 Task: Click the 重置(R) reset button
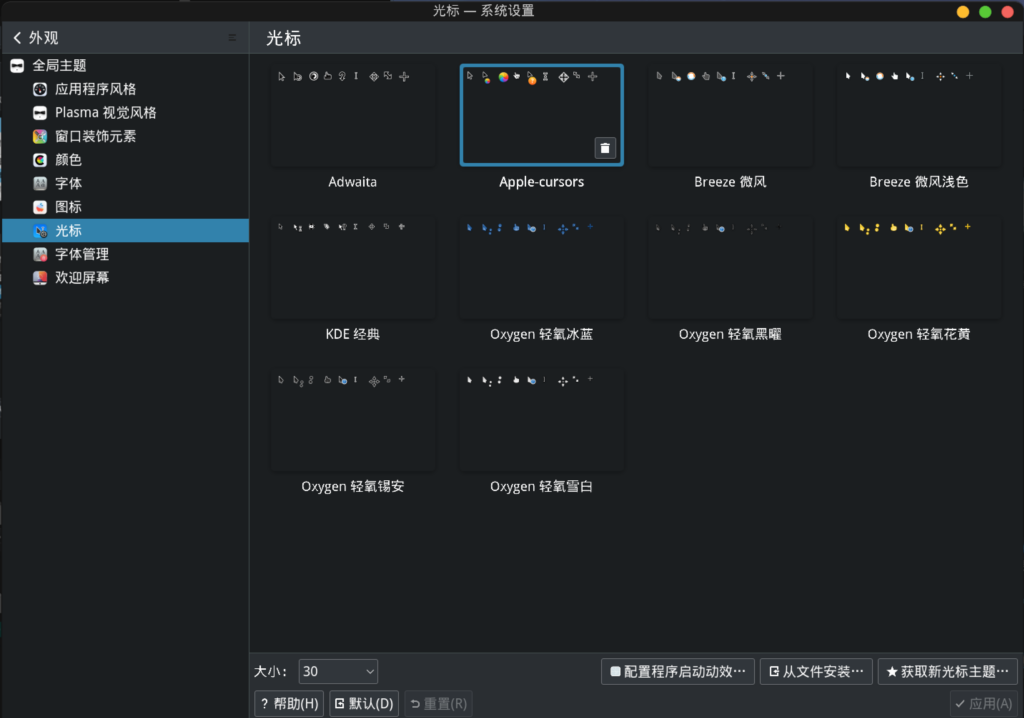[438, 703]
